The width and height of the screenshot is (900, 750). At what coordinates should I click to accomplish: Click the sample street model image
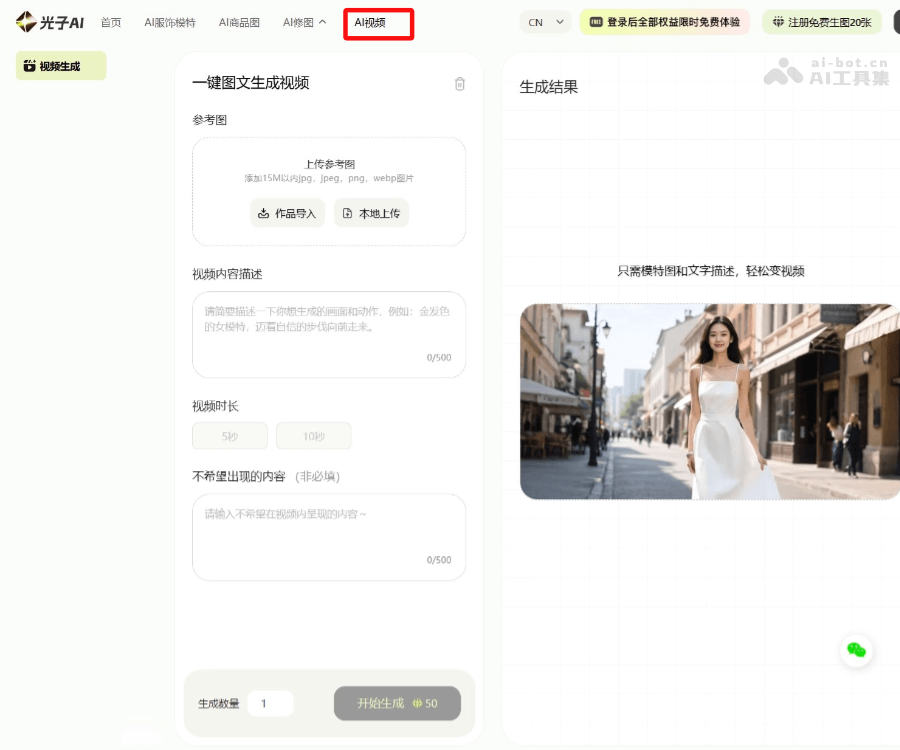pos(709,401)
